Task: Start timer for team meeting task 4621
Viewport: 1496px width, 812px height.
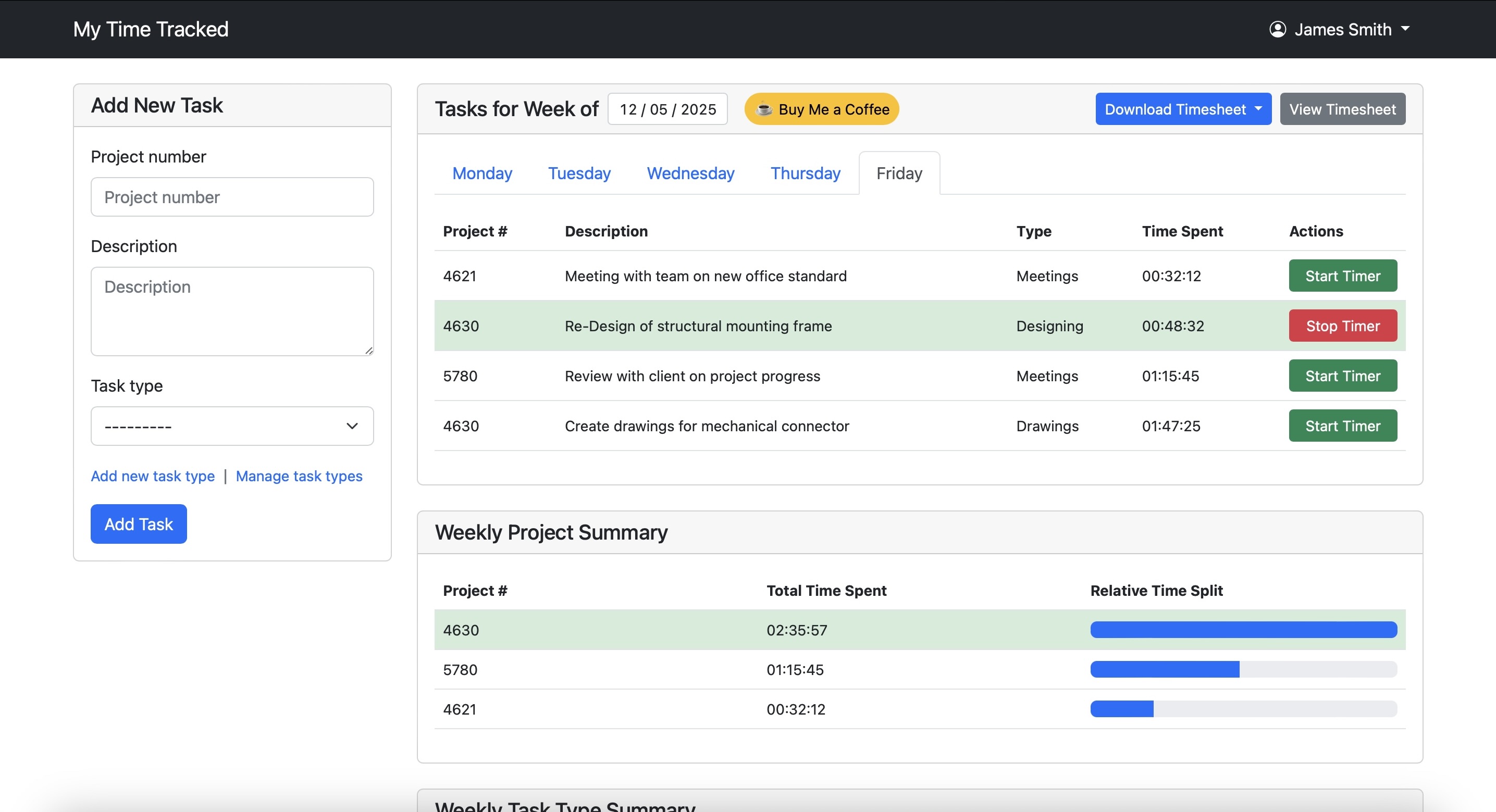Action: (1342, 276)
